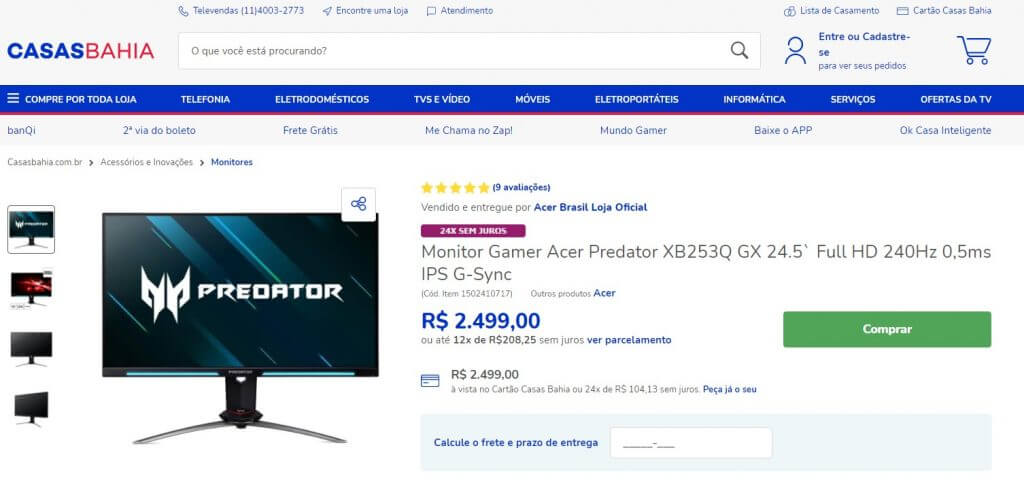This screenshot has width=1024, height=493.
Task: Select the red-screen monitor thumbnail
Action: [x=31, y=288]
